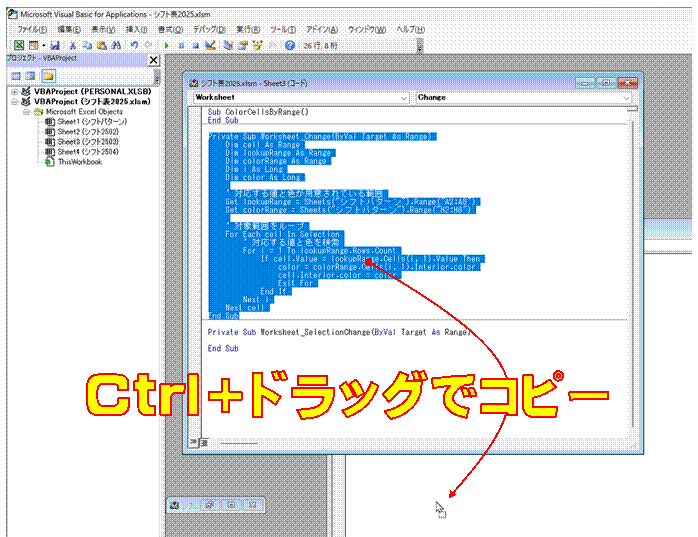Screen dimensions: 698x537
Task: Close the minimized code window at bottom
Action: 252,505
